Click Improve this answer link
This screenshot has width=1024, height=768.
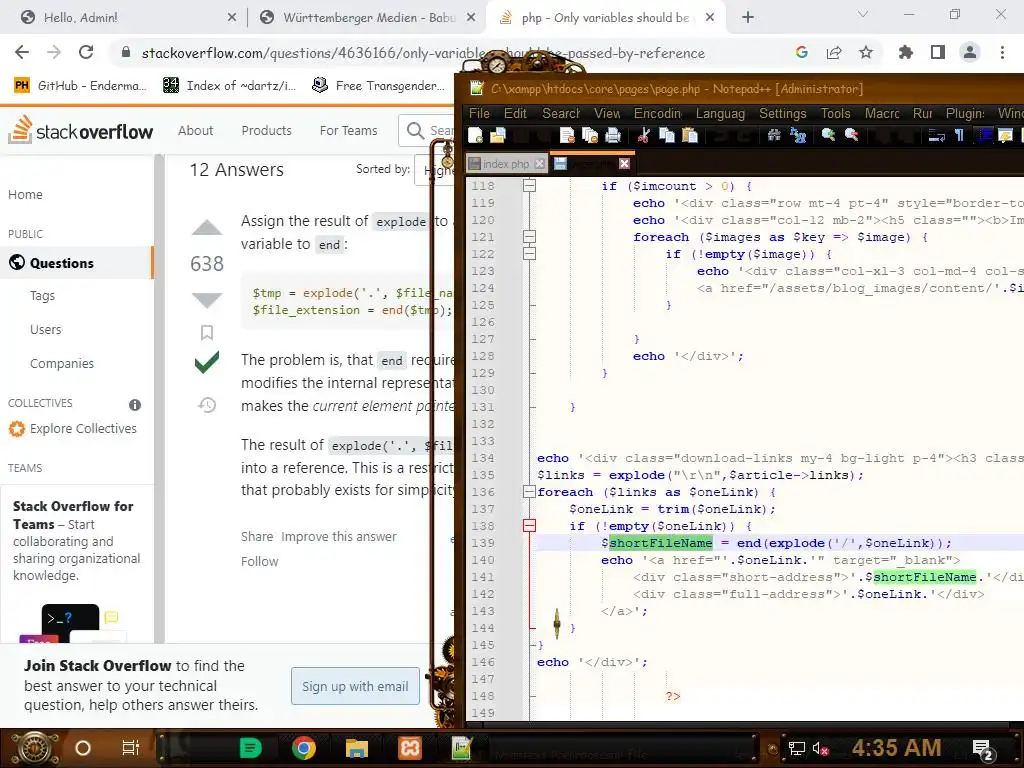coord(339,537)
